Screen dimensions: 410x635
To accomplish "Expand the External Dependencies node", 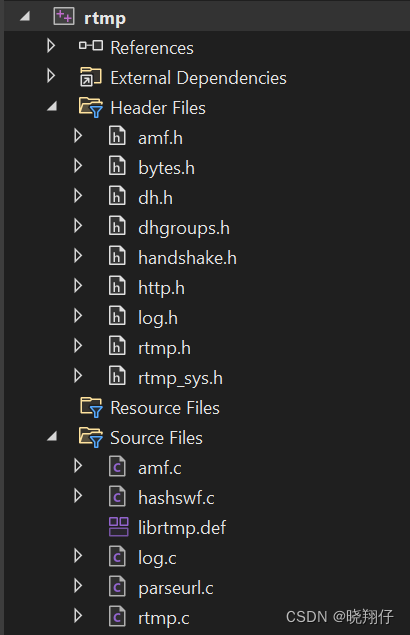I will [x=51, y=76].
